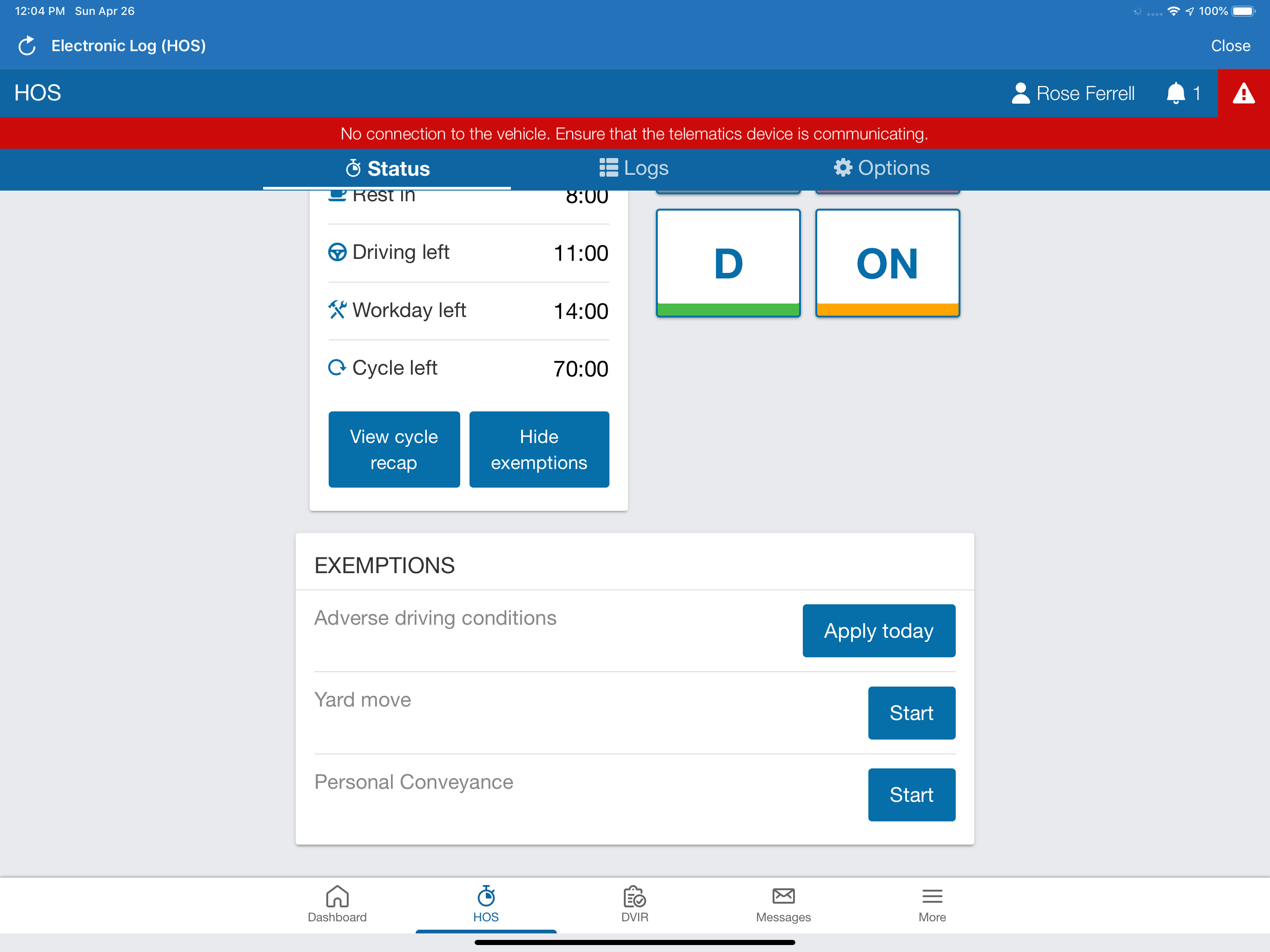This screenshot has width=1270, height=952.
Task: Tap the notification count 1
Action: pos(1197,93)
